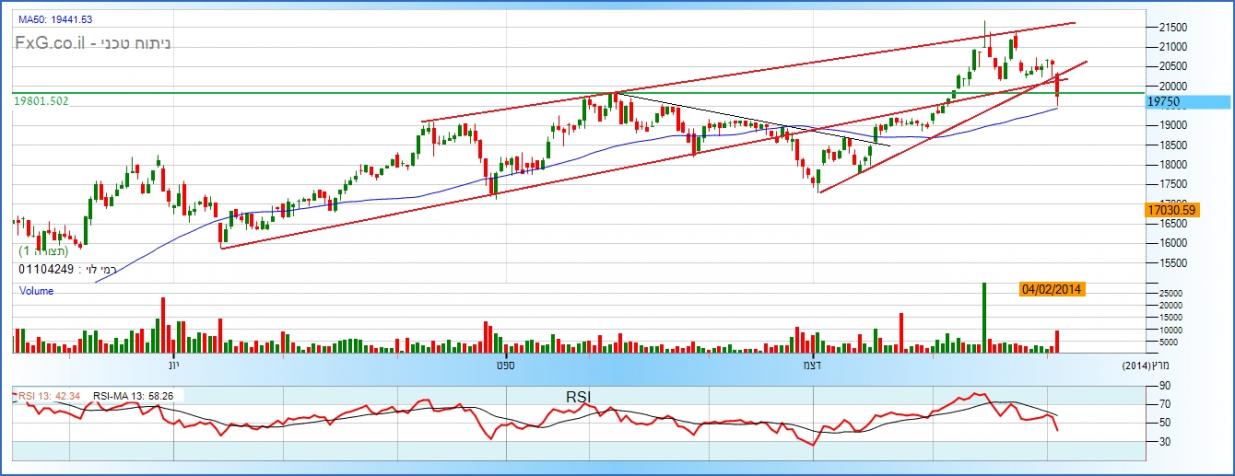Click the מרץ (2014) time axis label
Screen dimensions: 1235x476
1147,367
